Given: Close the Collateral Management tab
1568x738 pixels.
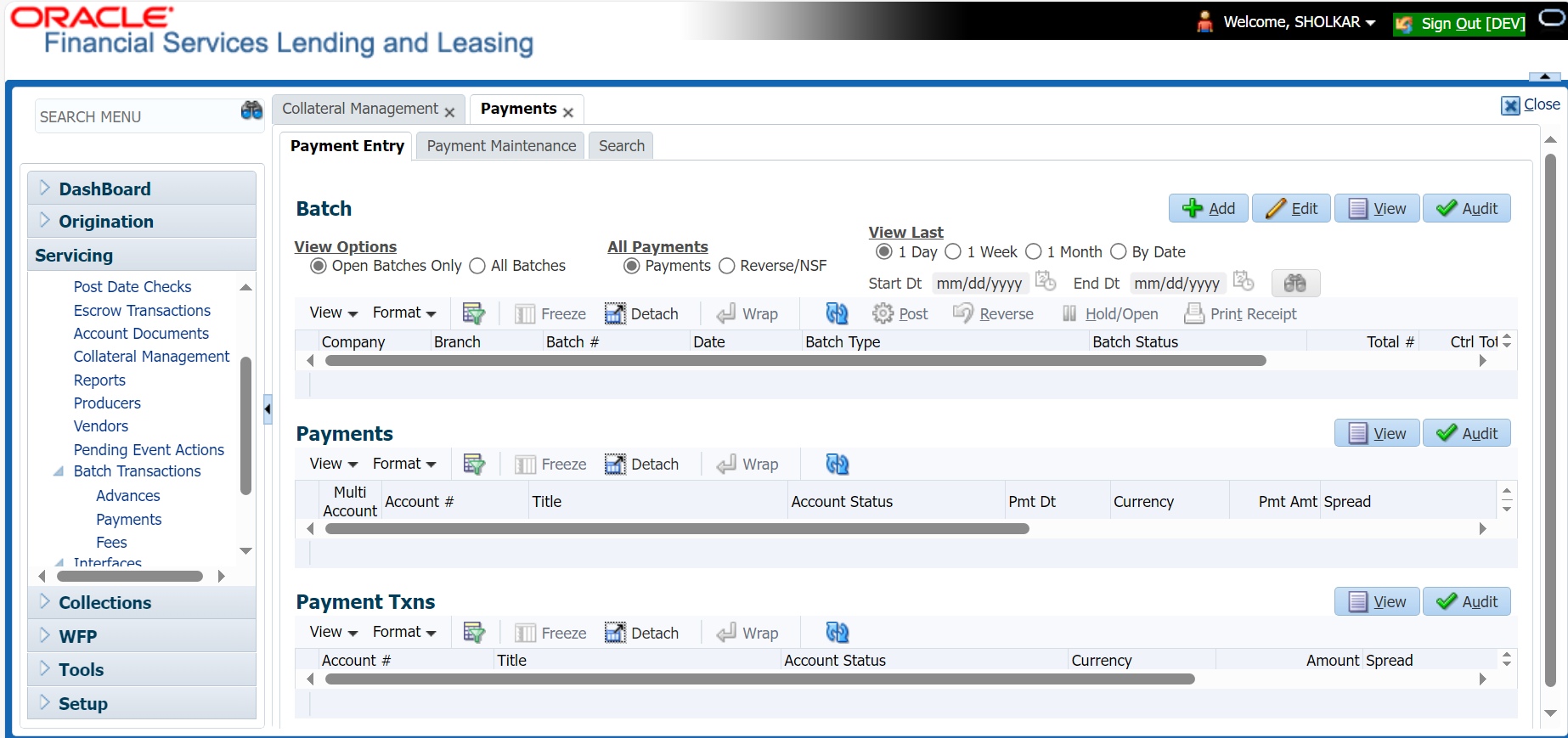Looking at the screenshot, I should point(449,112).
